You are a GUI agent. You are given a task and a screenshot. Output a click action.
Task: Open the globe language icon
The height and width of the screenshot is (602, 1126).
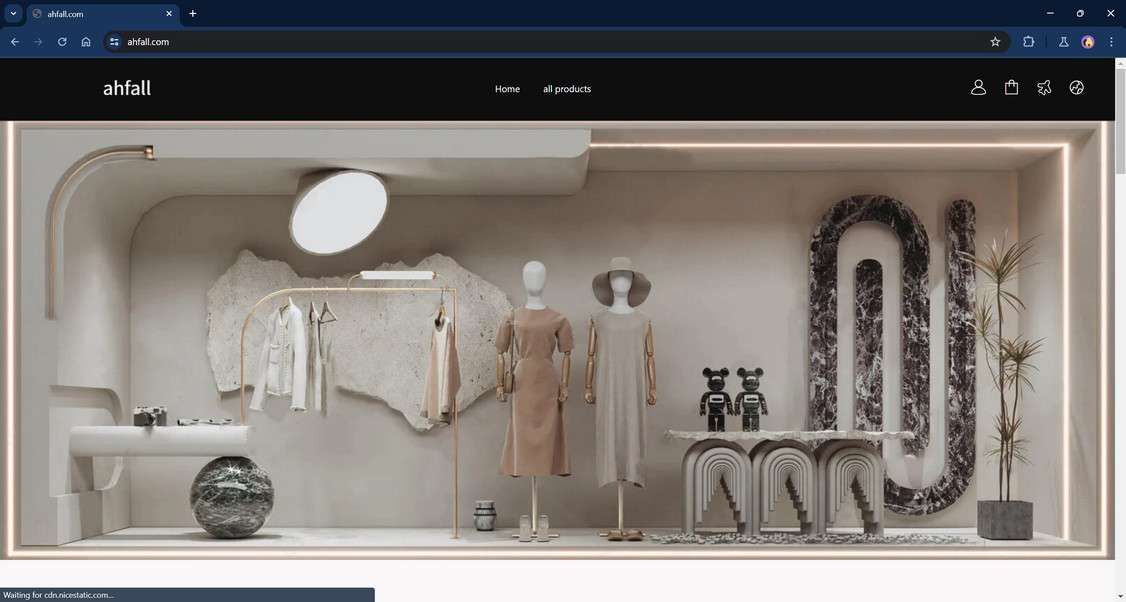[1076, 88]
